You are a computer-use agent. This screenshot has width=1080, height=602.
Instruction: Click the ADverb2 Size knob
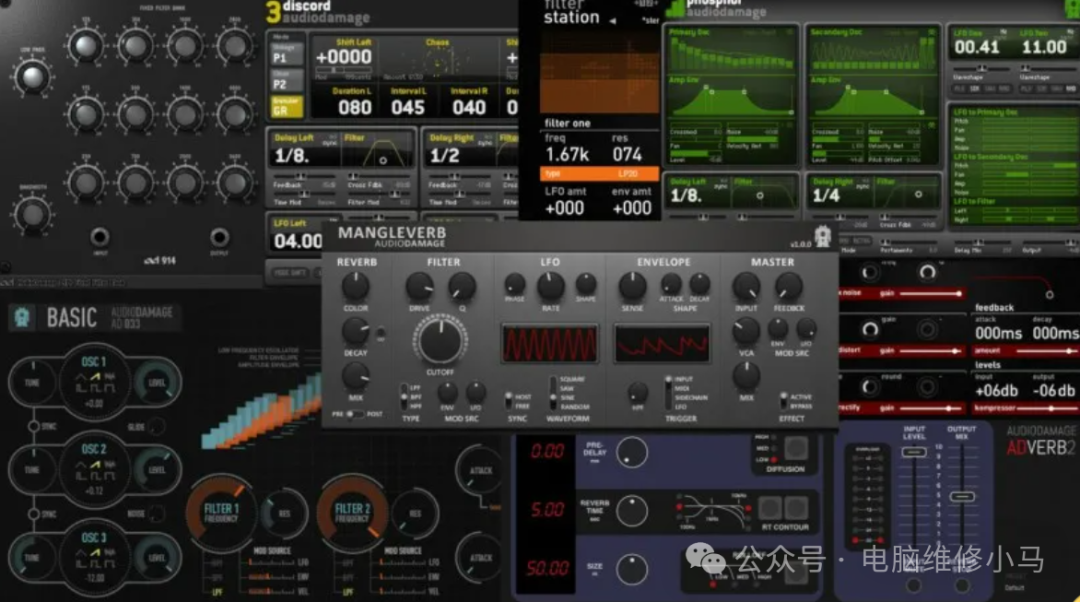(x=632, y=570)
